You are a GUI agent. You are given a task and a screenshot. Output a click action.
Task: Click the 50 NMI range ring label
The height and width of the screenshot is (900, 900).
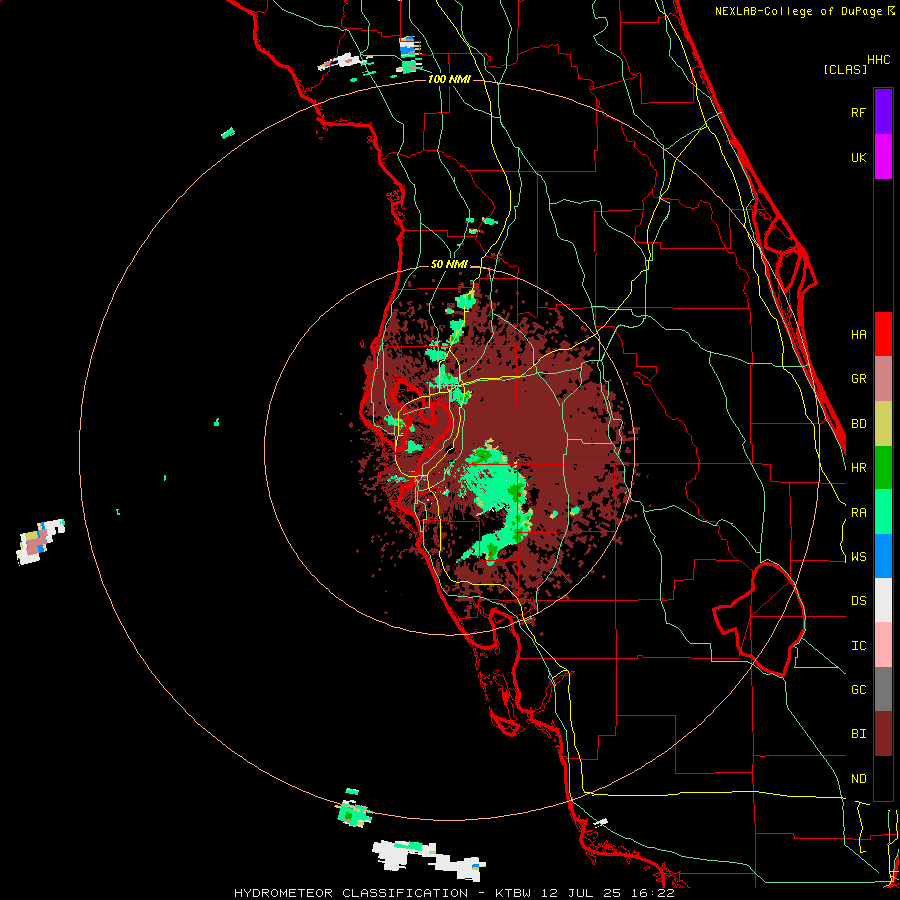tap(449, 264)
